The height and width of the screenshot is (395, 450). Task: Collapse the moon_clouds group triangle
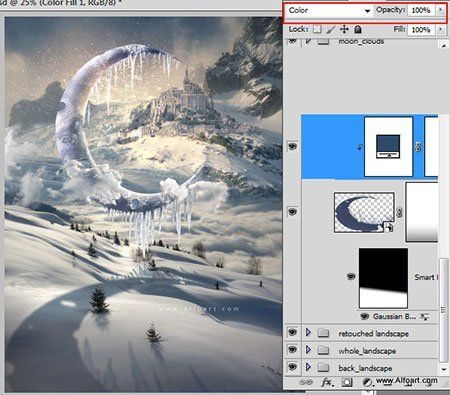(x=308, y=41)
